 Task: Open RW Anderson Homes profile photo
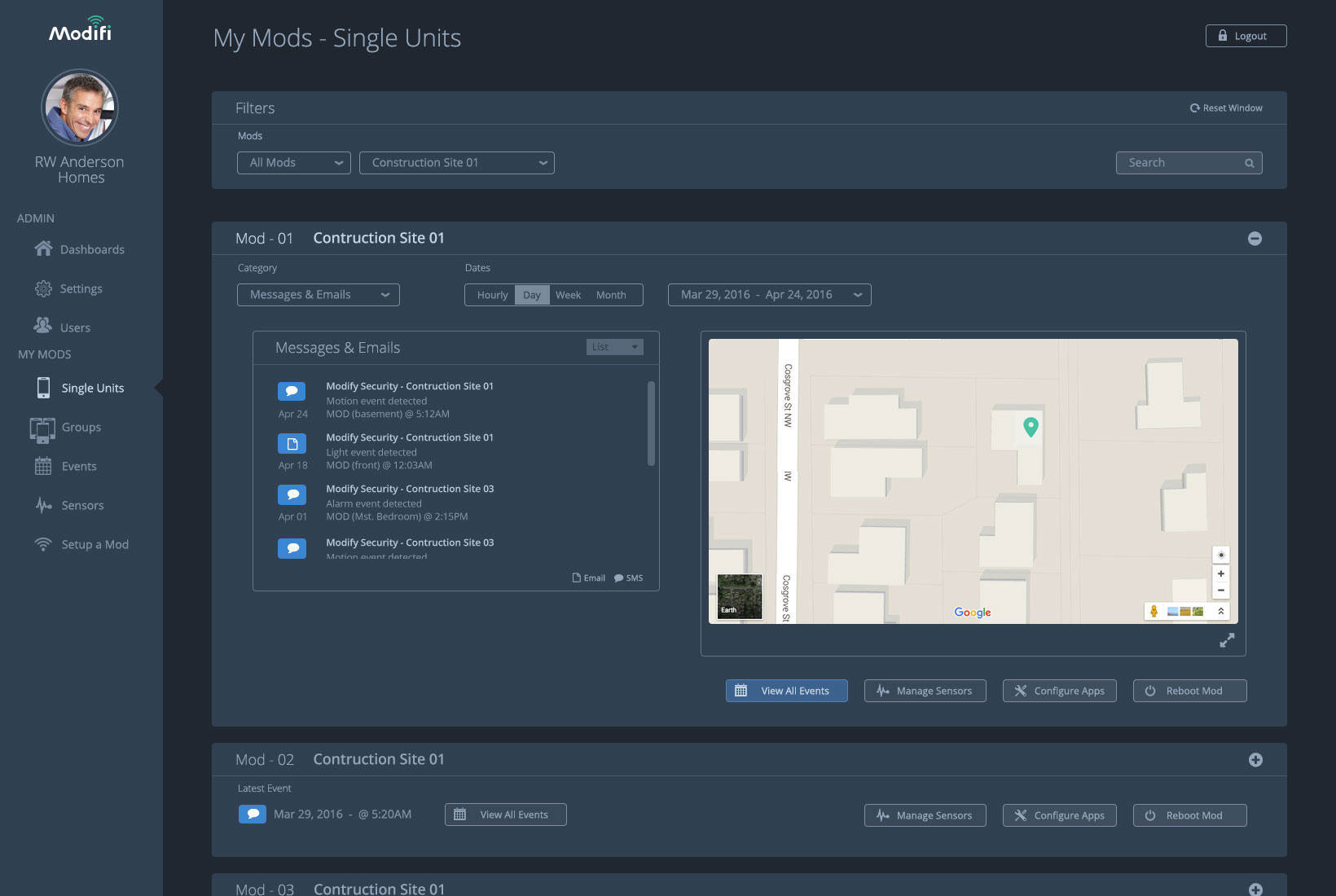(x=80, y=108)
